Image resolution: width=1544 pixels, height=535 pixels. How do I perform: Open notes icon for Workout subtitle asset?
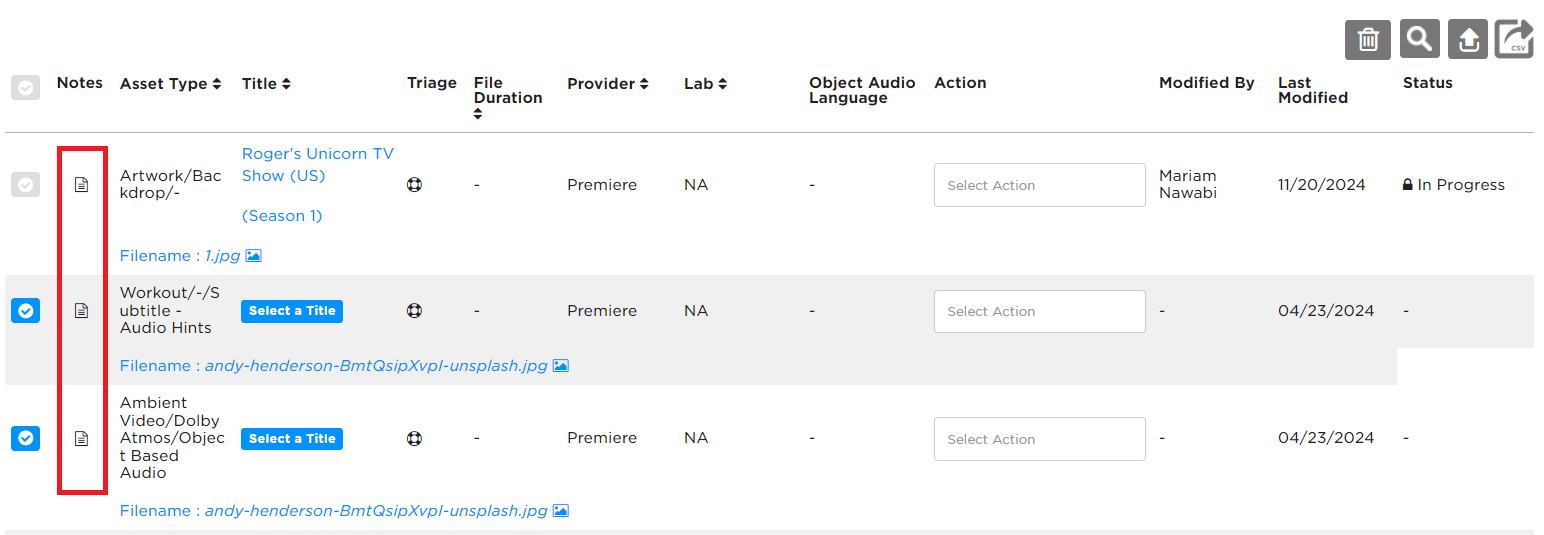[x=82, y=311]
